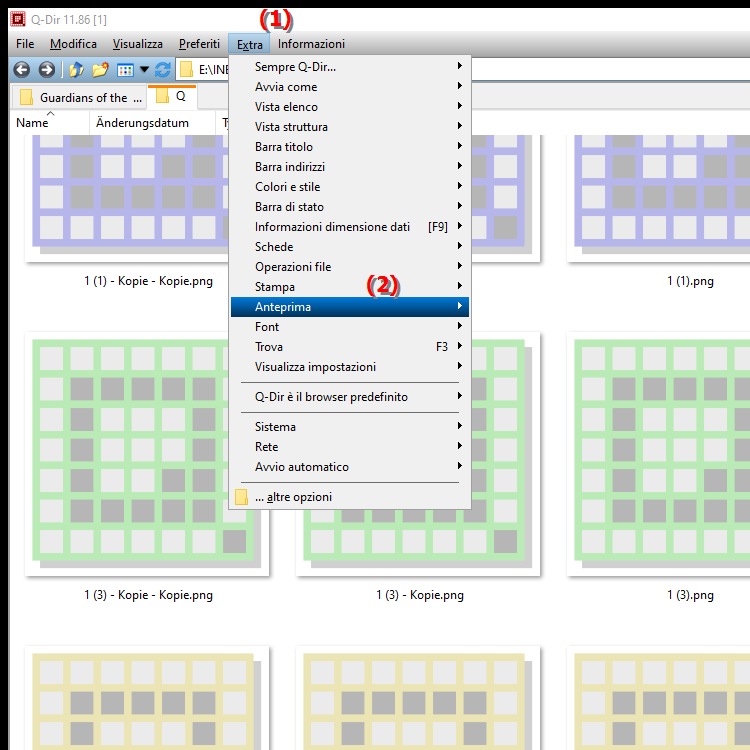
Task: Open the Stampa submenu
Action: point(350,287)
